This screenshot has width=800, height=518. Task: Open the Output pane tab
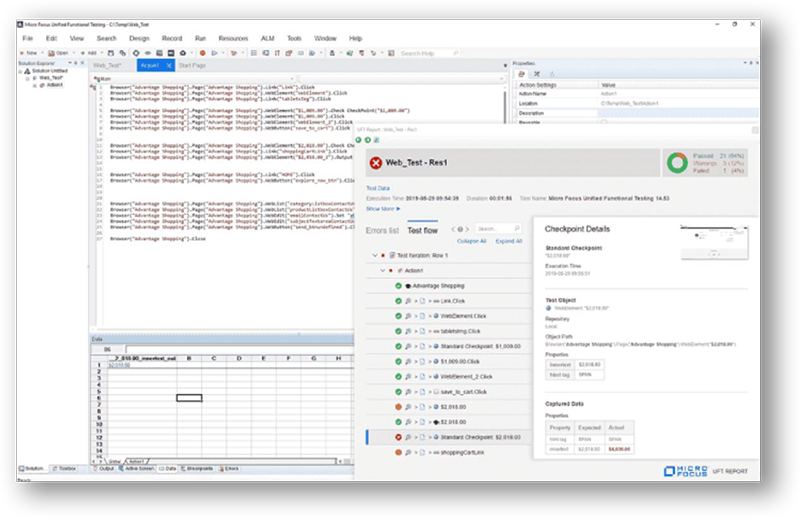click(104, 468)
